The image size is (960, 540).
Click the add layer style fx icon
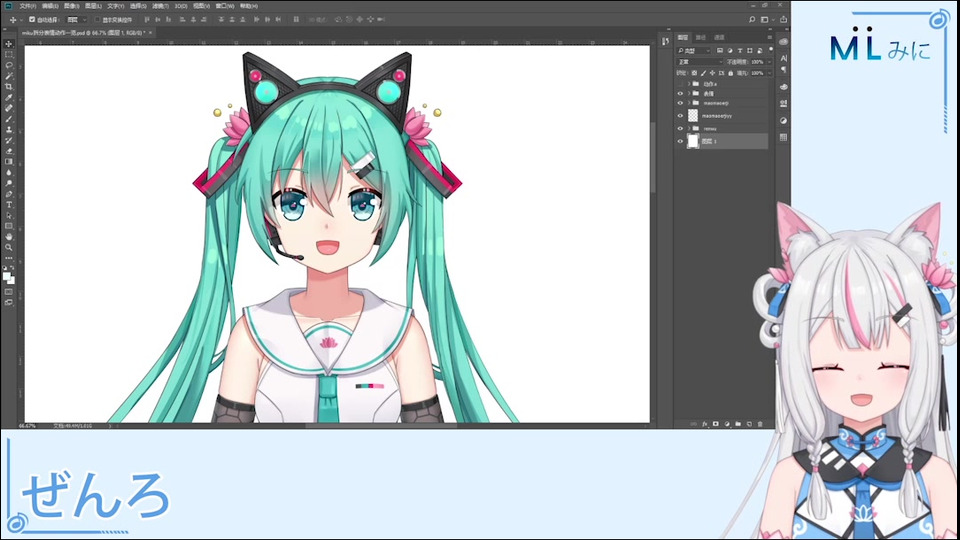pyautogui.click(x=705, y=424)
